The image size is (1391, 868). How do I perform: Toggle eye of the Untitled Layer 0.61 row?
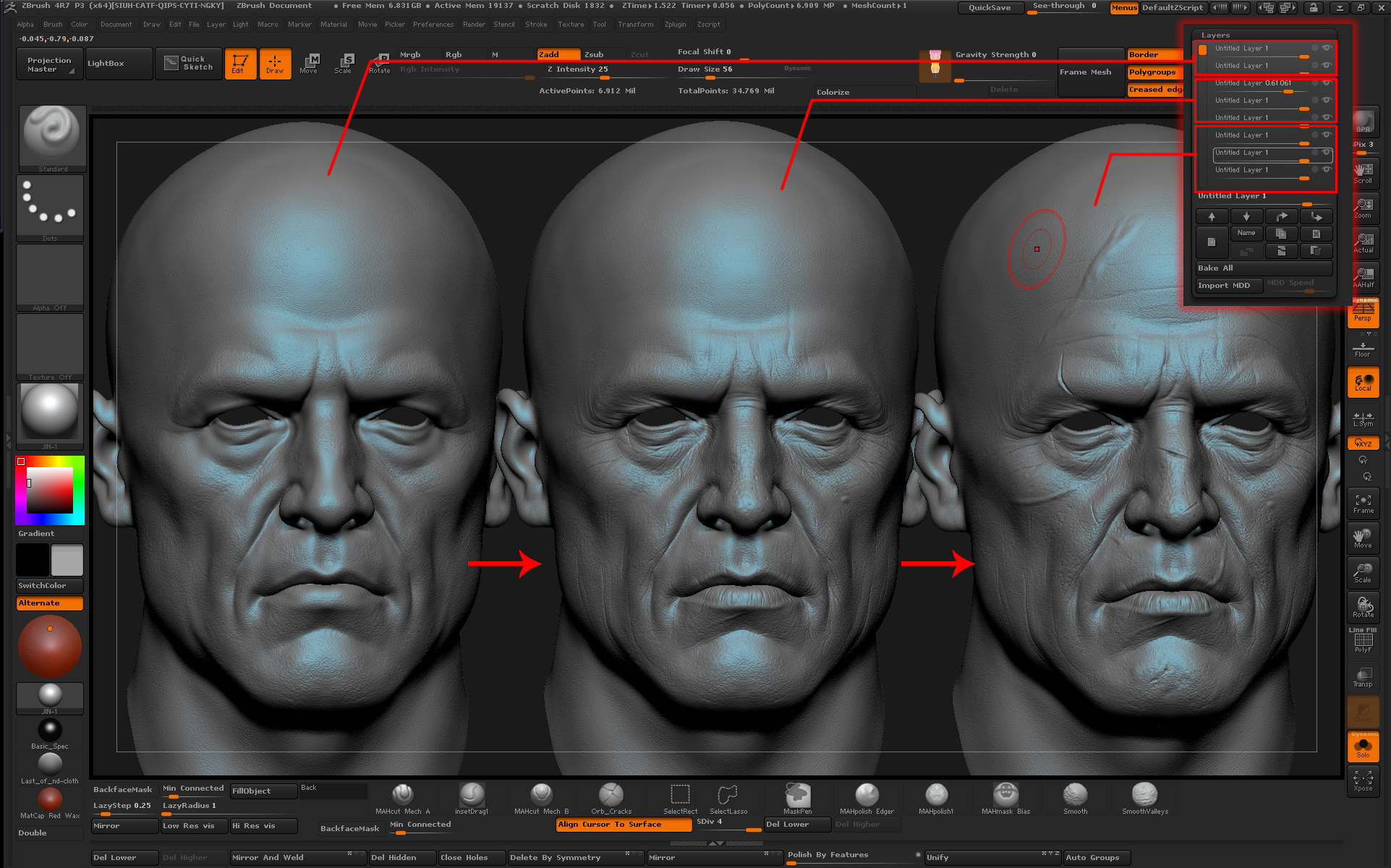coord(1327,82)
